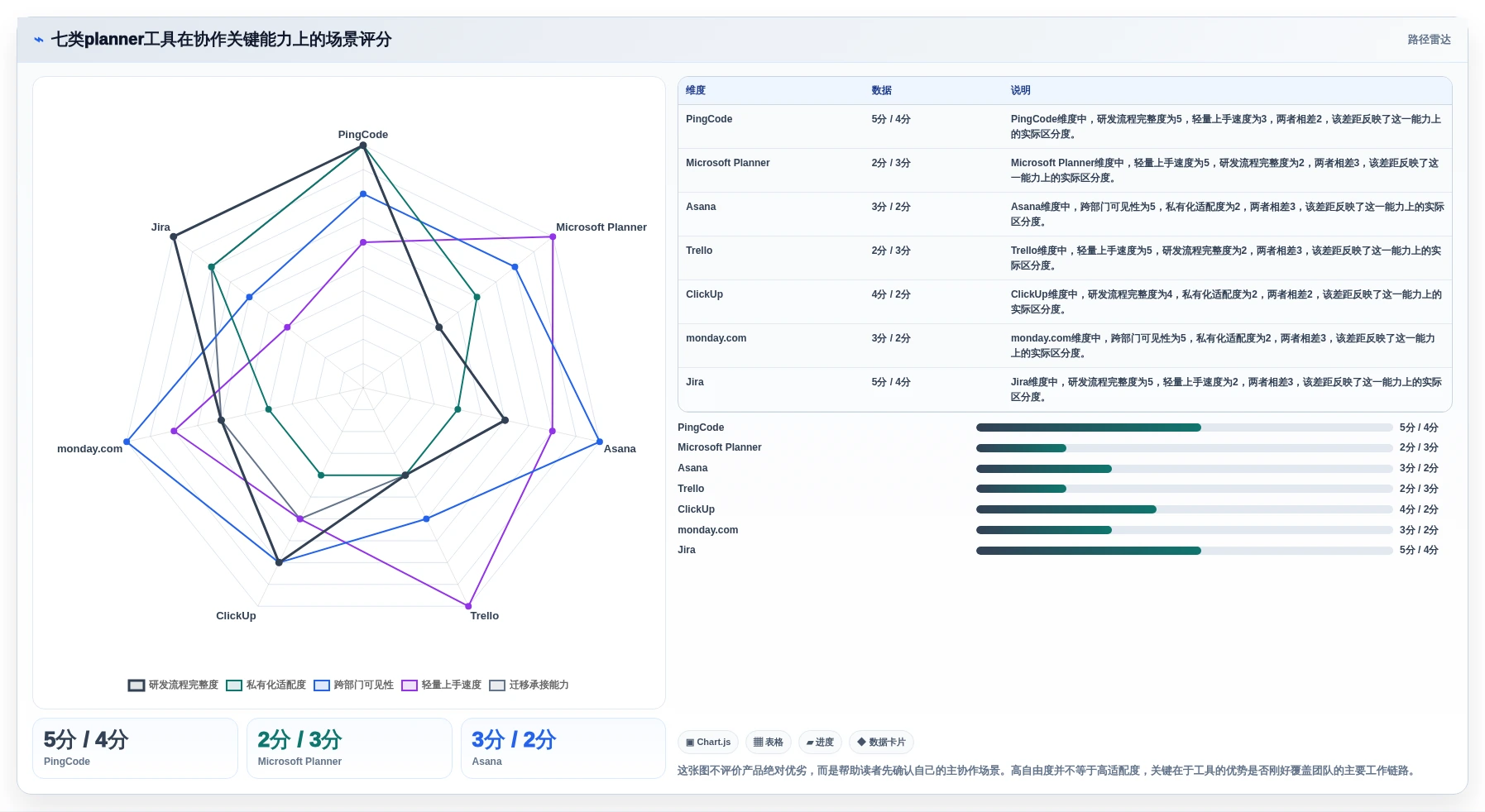Image resolution: width=1485 pixels, height=812 pixels.
Task: Toggle the 迁移承接能力 legend swatch
Action: click(x=497, y=685)
